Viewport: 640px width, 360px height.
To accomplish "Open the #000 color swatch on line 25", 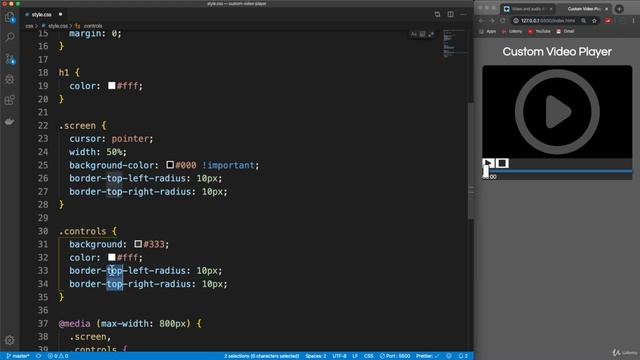I will (x=170, y=165).
